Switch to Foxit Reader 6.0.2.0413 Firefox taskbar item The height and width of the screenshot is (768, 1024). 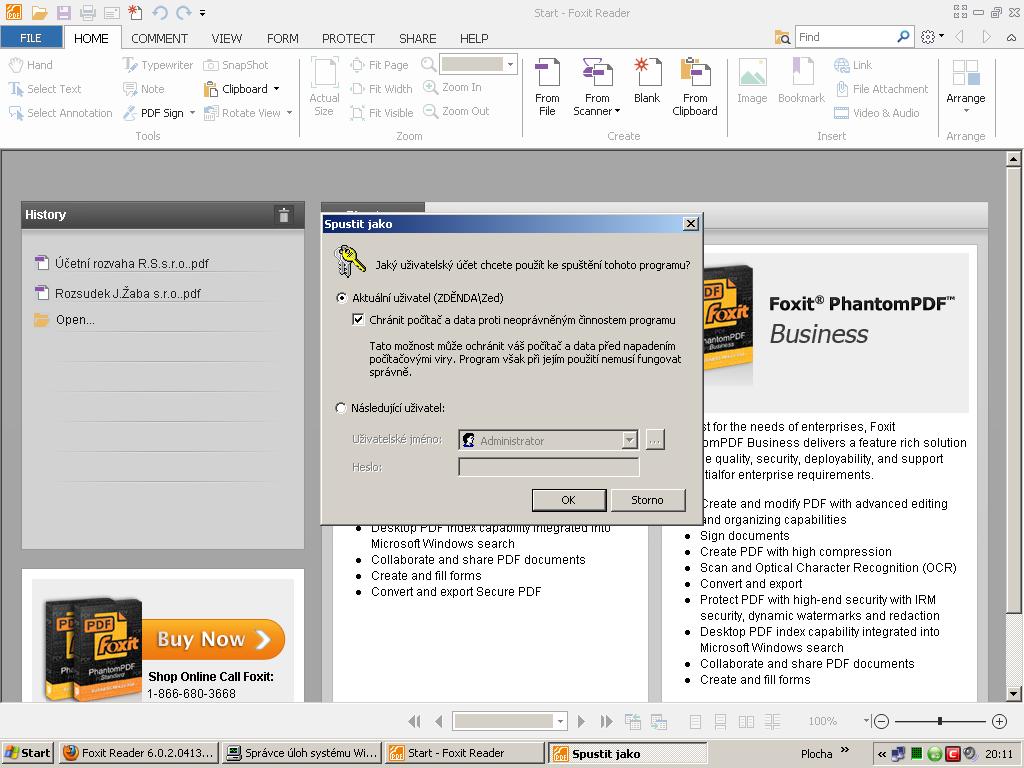(139, 753)
